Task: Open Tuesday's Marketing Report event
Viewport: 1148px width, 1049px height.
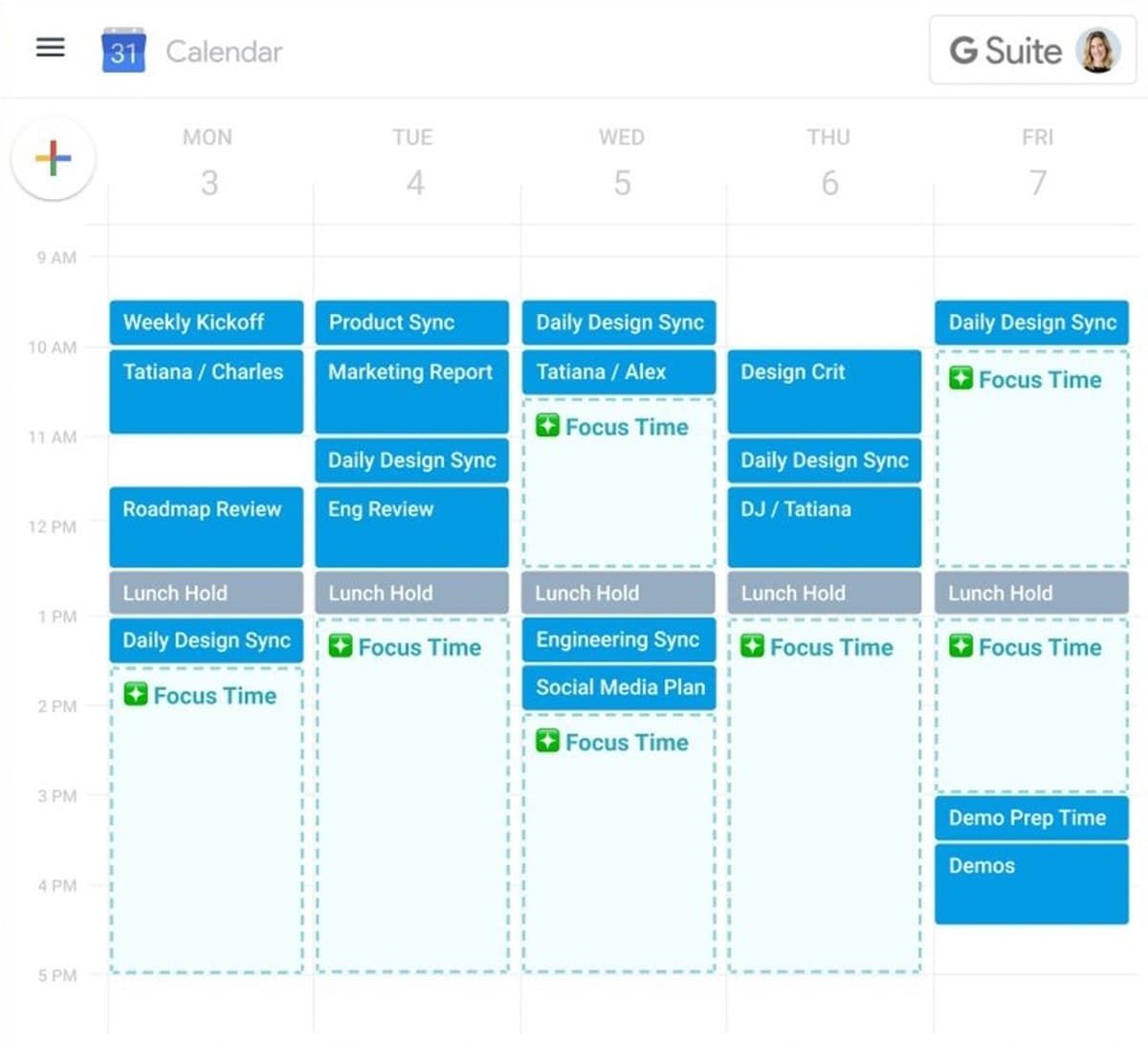Action: [x=411, y=391]
